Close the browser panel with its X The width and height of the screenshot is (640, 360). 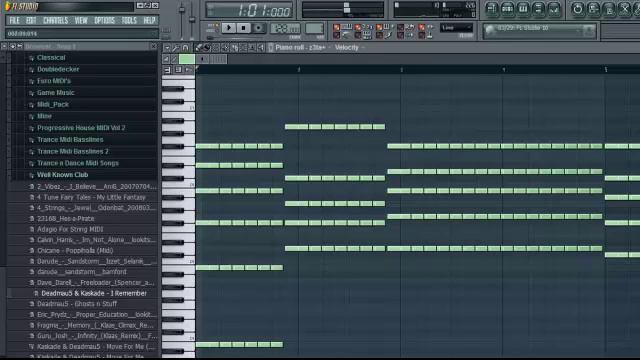coord(153,47)
